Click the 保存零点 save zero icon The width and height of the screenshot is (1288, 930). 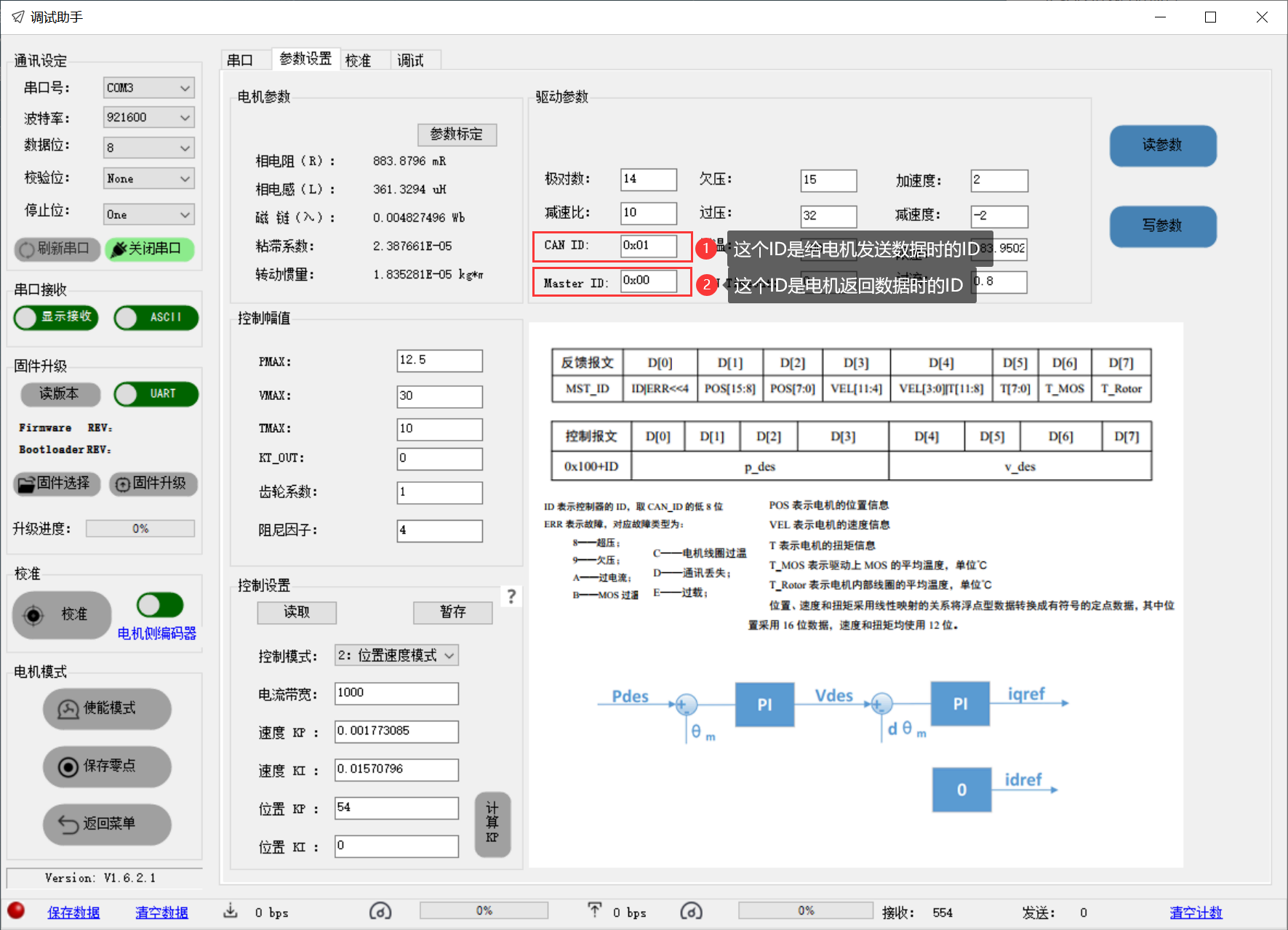click(x=68, y=766)
